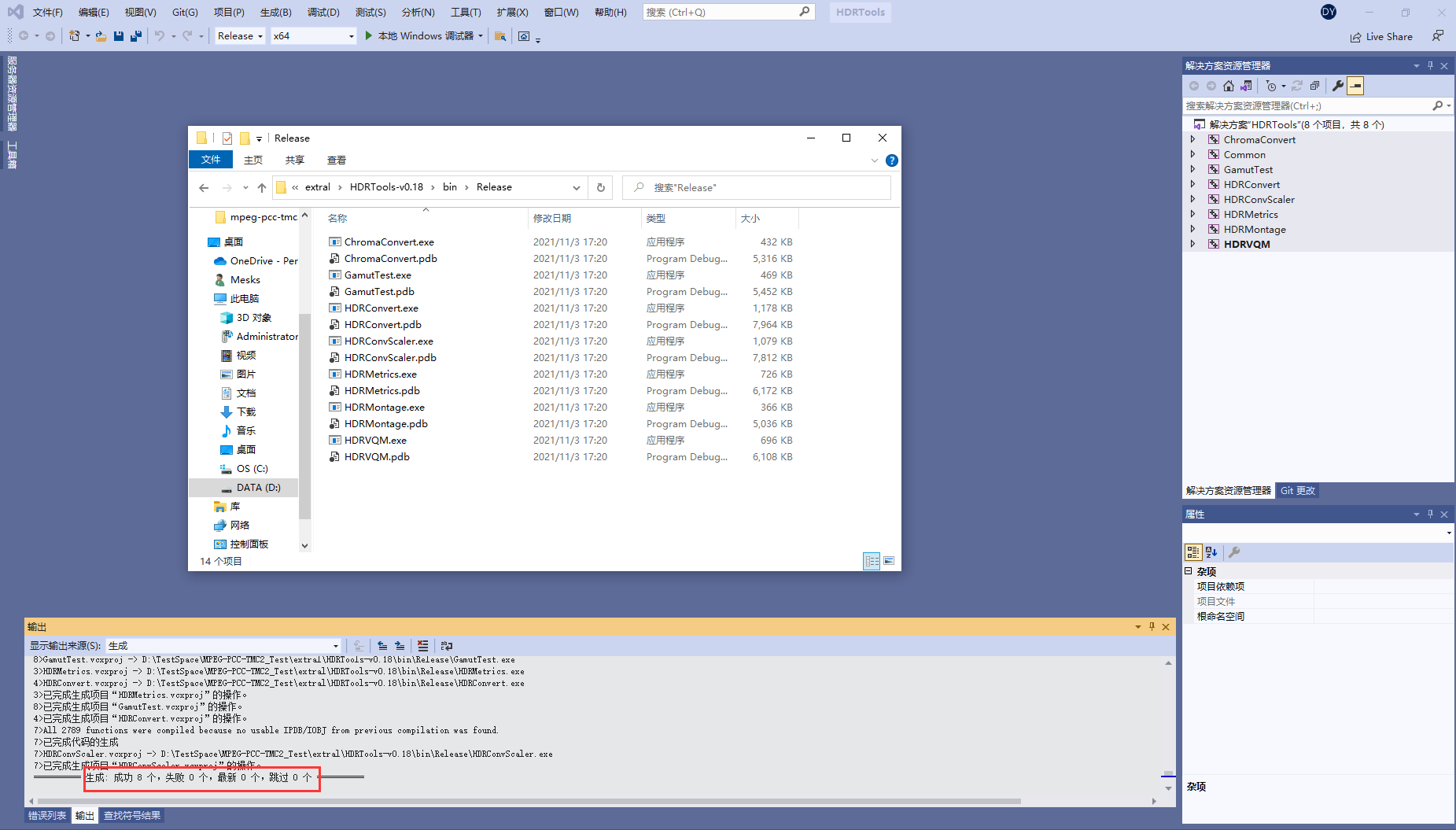This screenshot has height=830, width=1456.
Task: Expand the HDRConvert project node
Action: point(1192,184)
